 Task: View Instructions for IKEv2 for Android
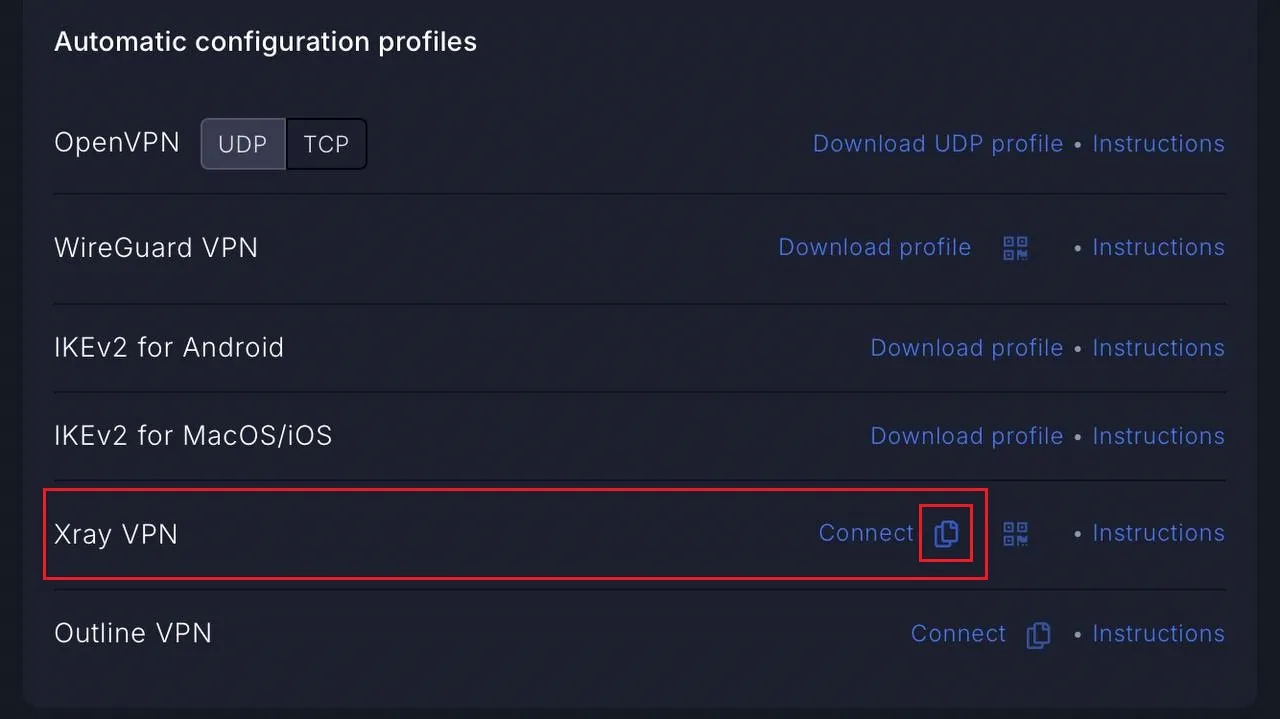point(1158,348)
